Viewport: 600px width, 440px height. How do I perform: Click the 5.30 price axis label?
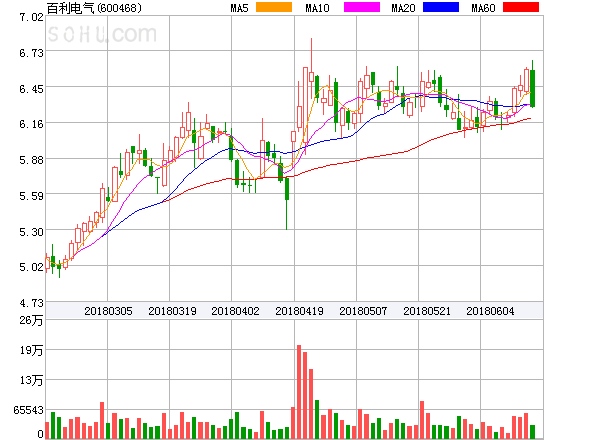coord(31,232)
